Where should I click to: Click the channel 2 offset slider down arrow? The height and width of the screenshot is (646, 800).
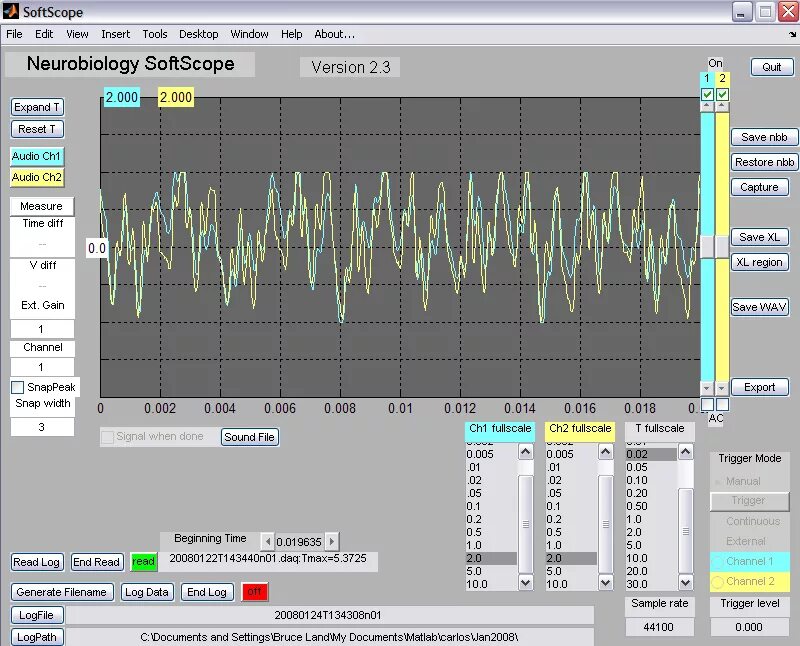[721, 388]
